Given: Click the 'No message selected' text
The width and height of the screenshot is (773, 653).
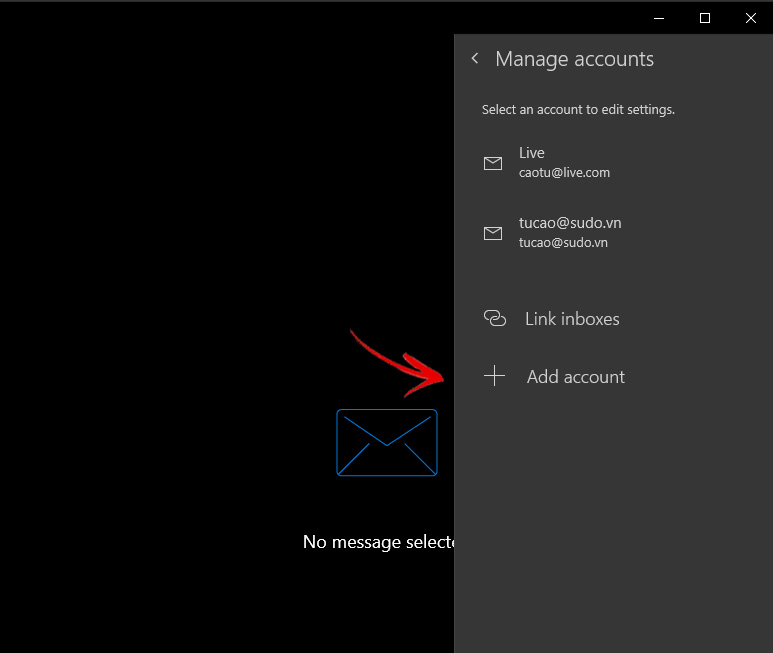Looking at the screenshot, I should (378, 542).
